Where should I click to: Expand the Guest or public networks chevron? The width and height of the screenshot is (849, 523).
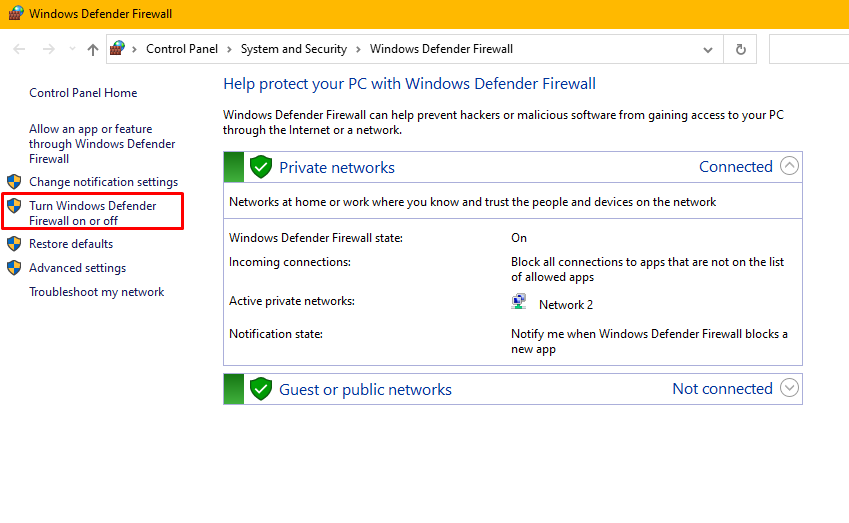click(x=789, y=388)
